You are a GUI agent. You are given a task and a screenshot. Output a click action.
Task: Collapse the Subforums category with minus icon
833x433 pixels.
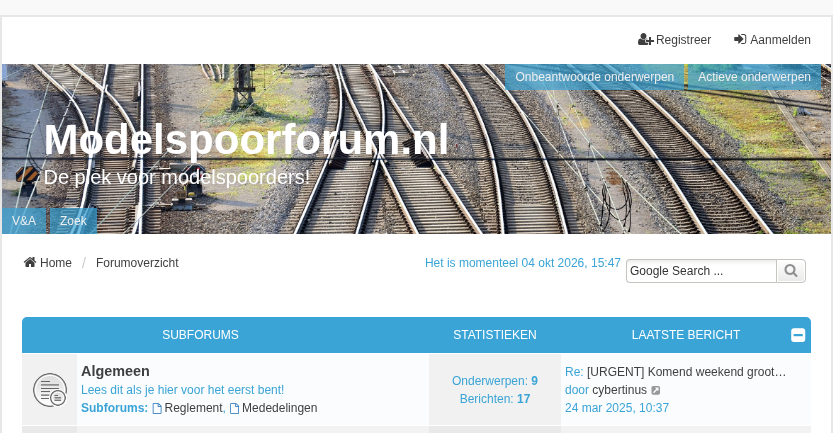point(798,335)
